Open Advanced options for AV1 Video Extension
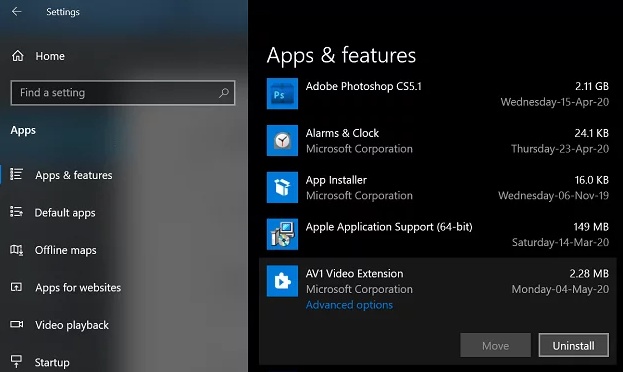The height and width of the screenshot is (372, 623). pyautogui.click(x=349, y=305)
